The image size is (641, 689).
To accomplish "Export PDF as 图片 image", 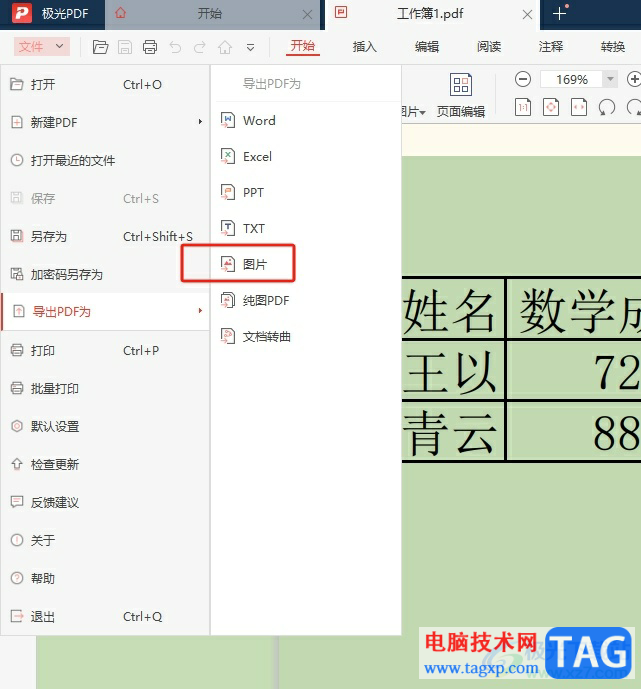I will coord(306,264).
